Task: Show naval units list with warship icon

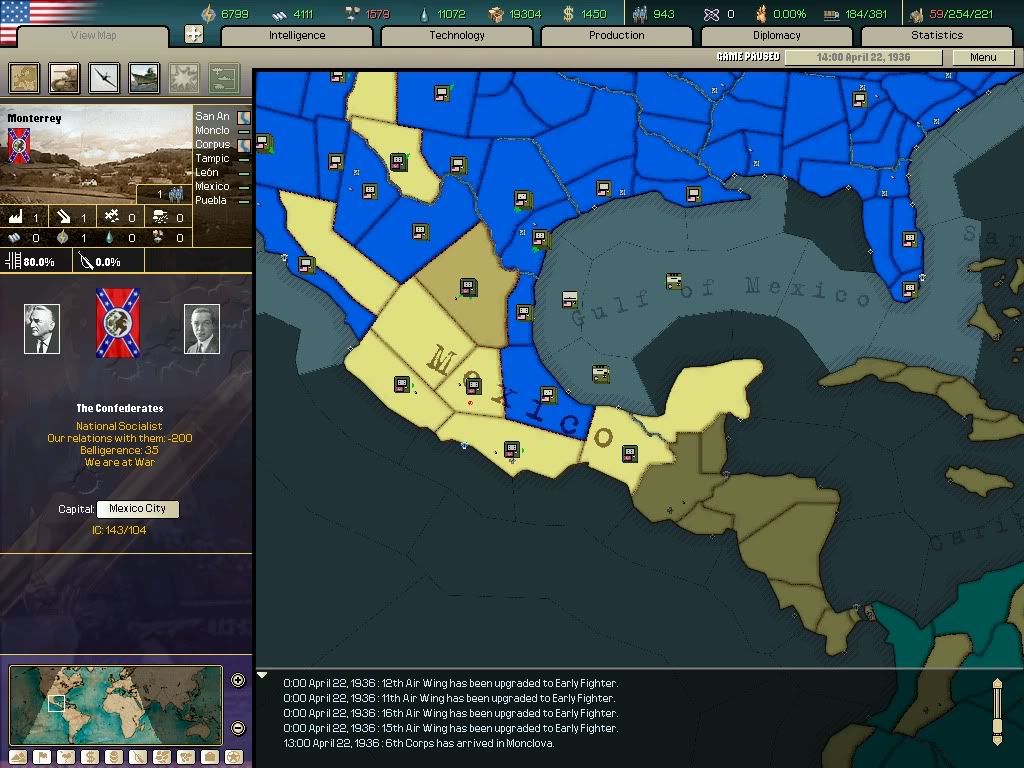Action: pyautogui.click(x=144, y=78)
